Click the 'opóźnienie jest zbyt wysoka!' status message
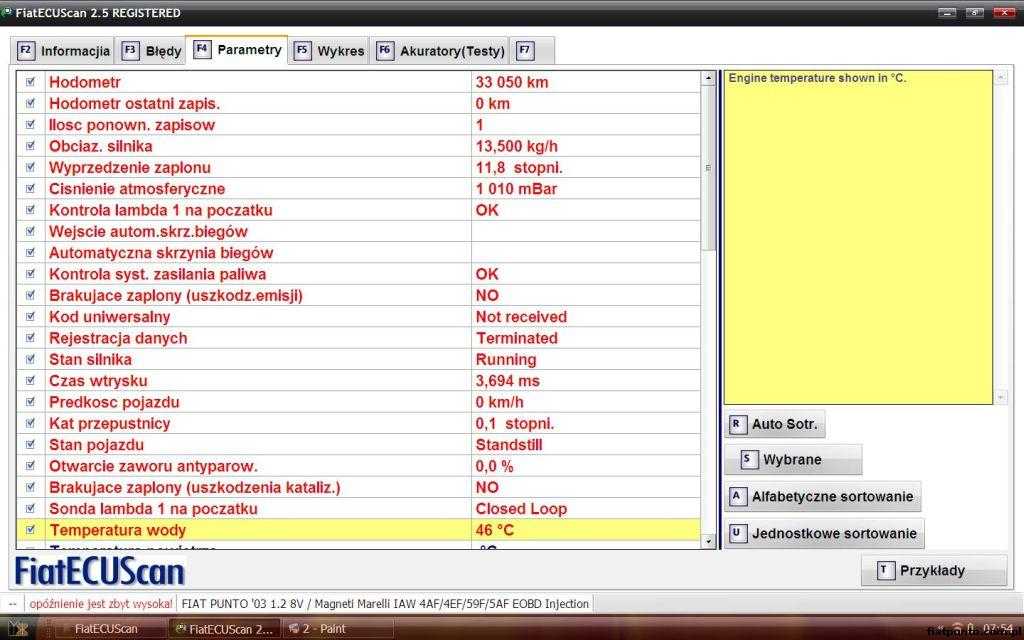Viewport: 1024px width, 640px height. pyautogui.click(x=101, y=604)
